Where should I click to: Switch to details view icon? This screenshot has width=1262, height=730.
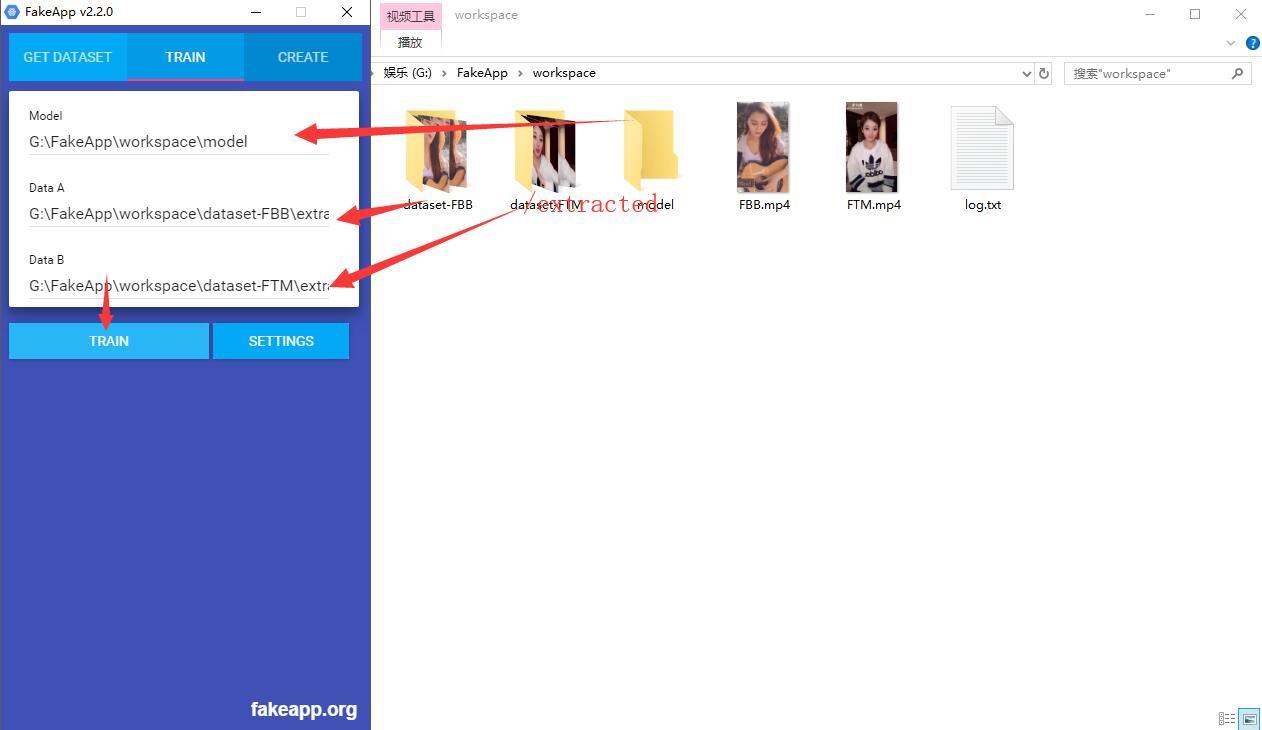pyautogui.click(x=1227, y=718)
